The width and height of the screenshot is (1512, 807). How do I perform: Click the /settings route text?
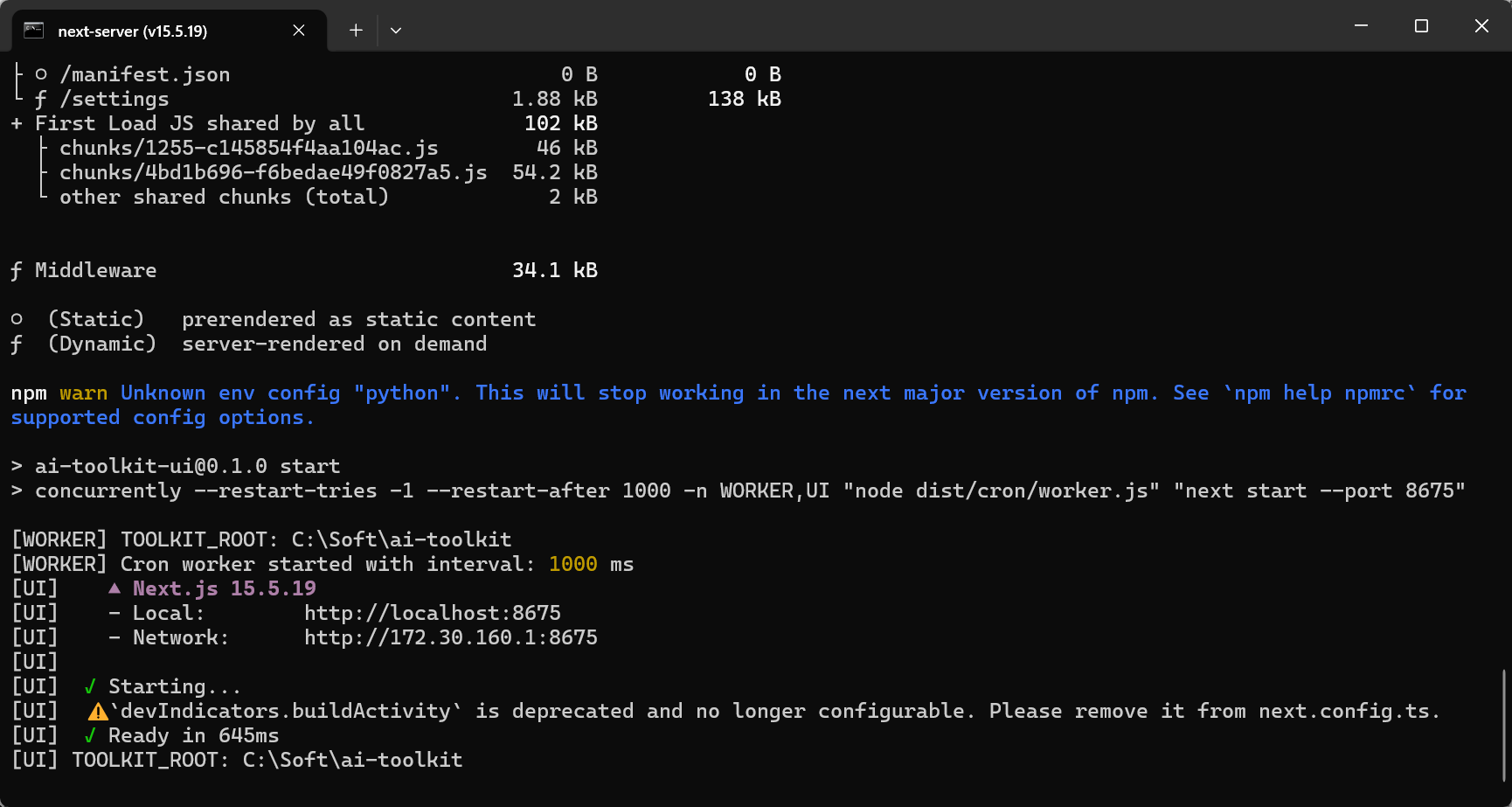coord(114,99)
